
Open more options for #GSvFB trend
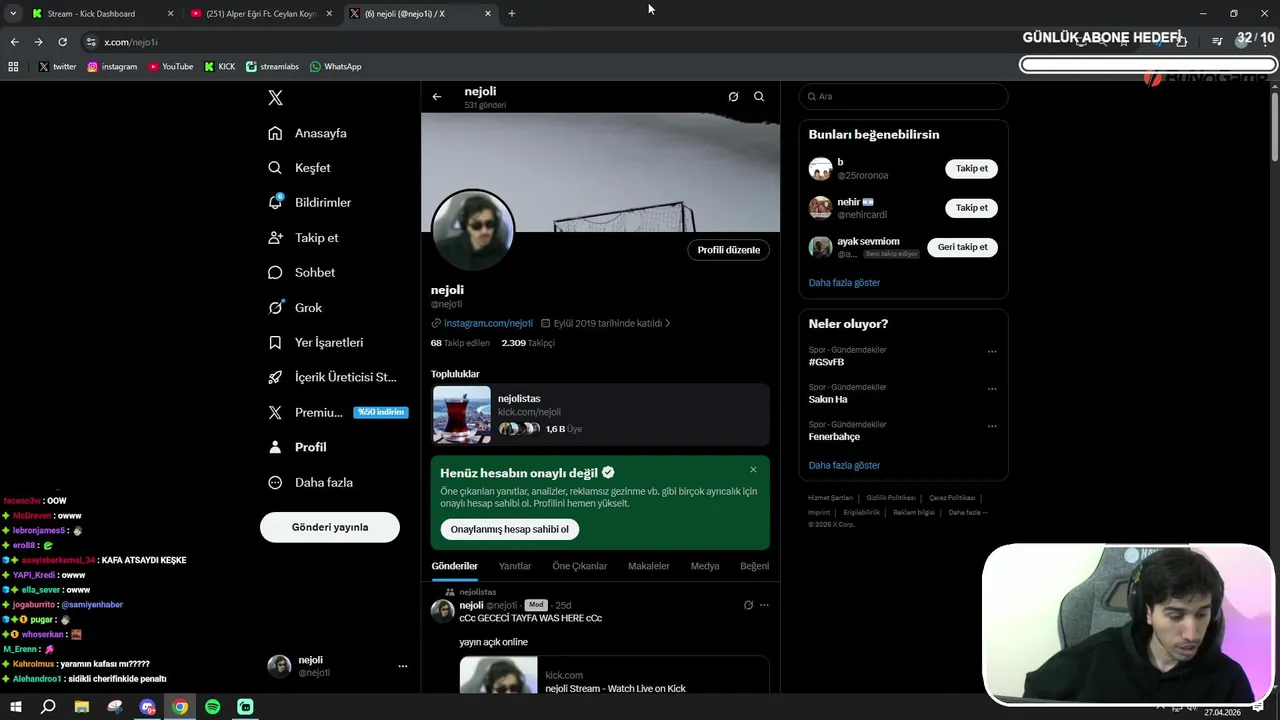coord(992,351)
